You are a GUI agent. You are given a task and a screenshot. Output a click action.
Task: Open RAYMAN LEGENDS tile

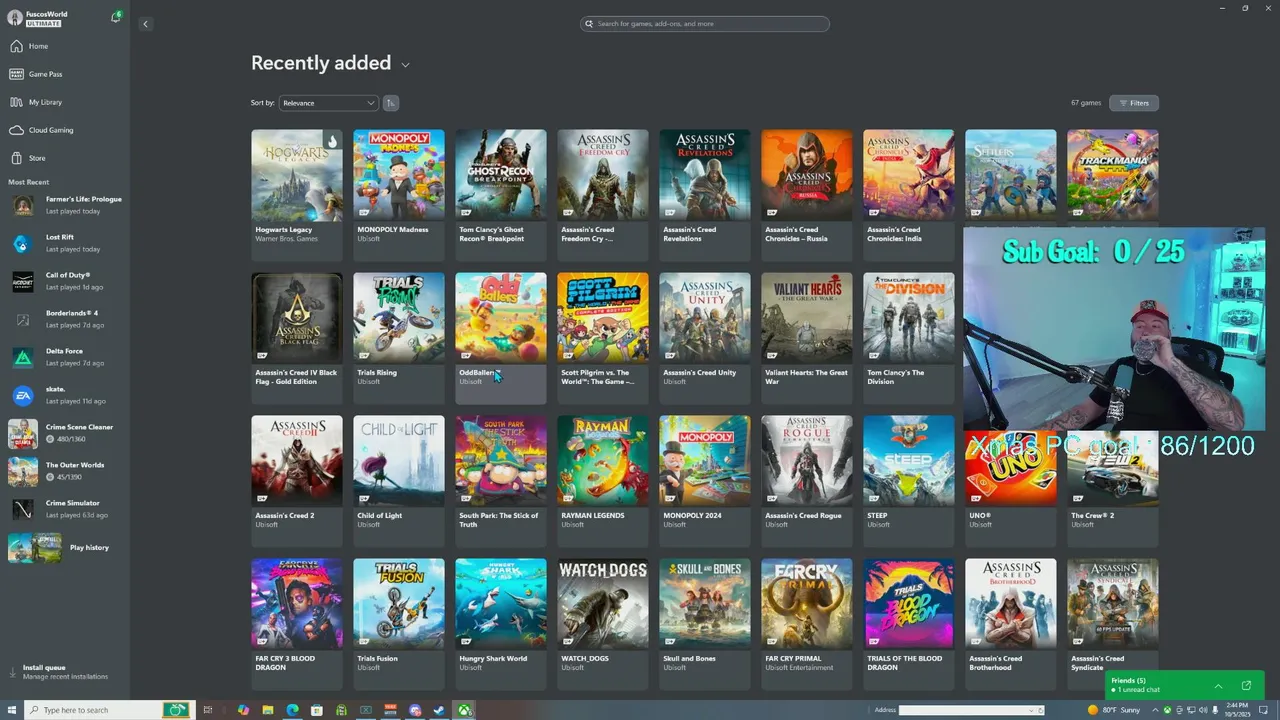(603, 481)
